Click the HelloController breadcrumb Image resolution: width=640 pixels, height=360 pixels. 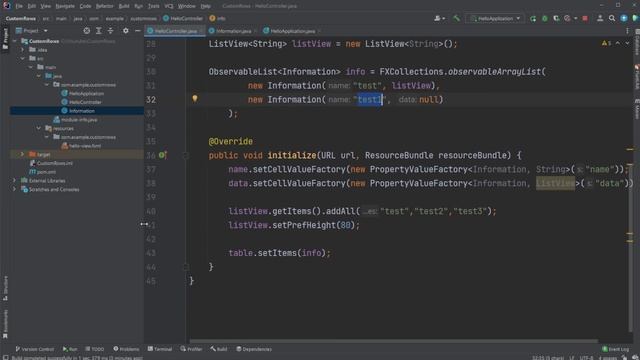[183, 18]
